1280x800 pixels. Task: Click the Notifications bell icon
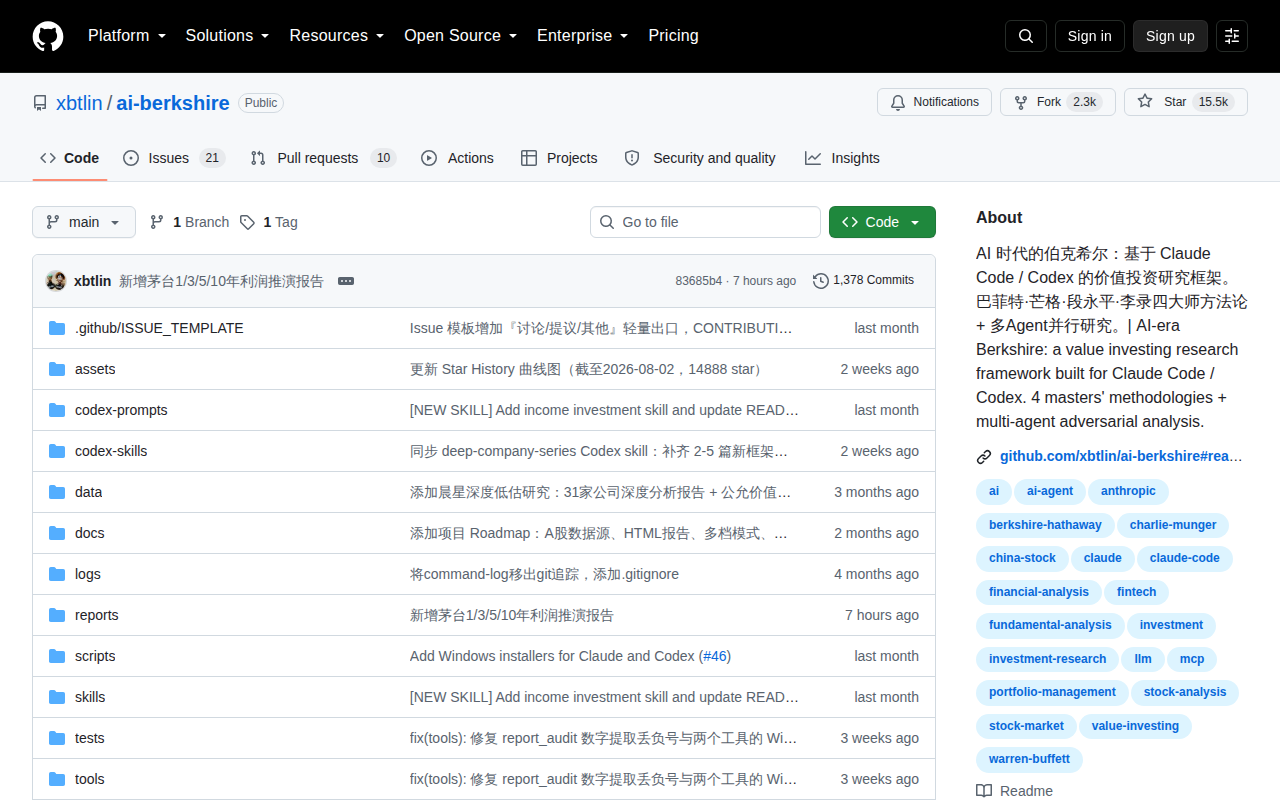898,102
